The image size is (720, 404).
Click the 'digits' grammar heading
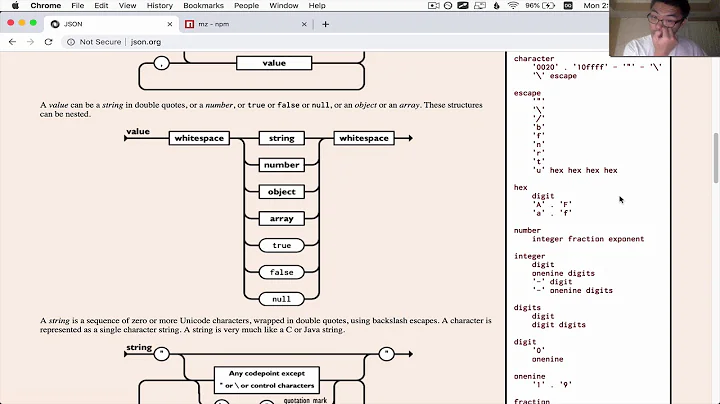tap(527, 308)
